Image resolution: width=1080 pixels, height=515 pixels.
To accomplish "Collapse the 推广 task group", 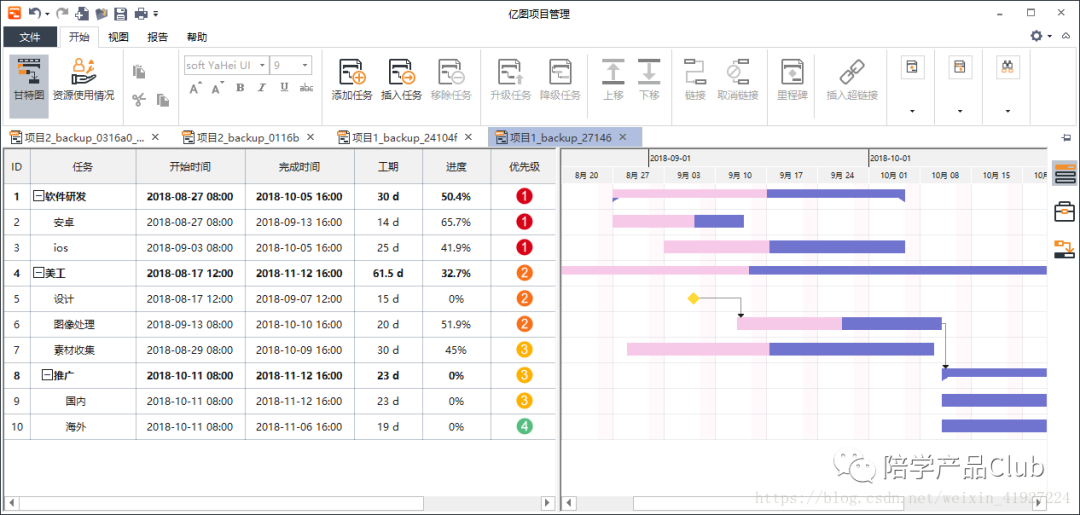I will click(46, 375).
